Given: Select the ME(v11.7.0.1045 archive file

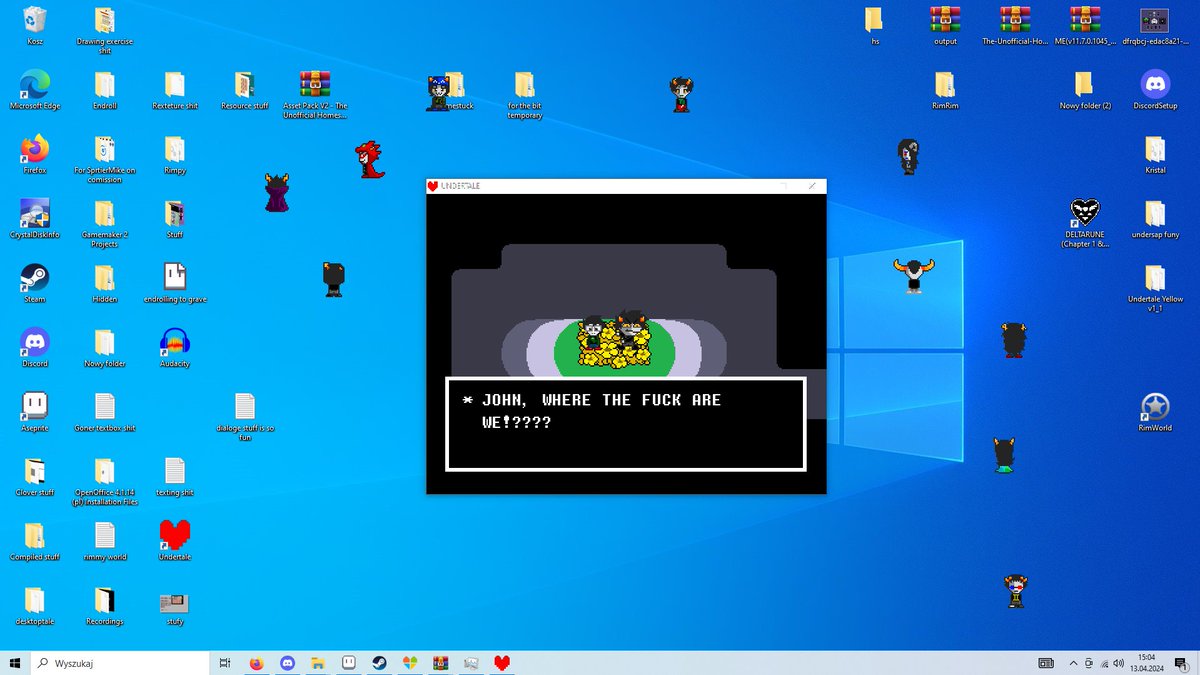Looking at the screenshot, I should pos(1085,25).
